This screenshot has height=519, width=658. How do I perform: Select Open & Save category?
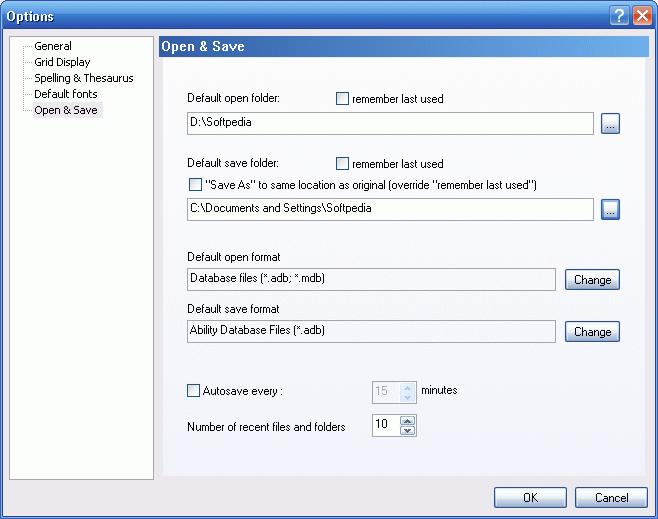[x=66, y=110]
